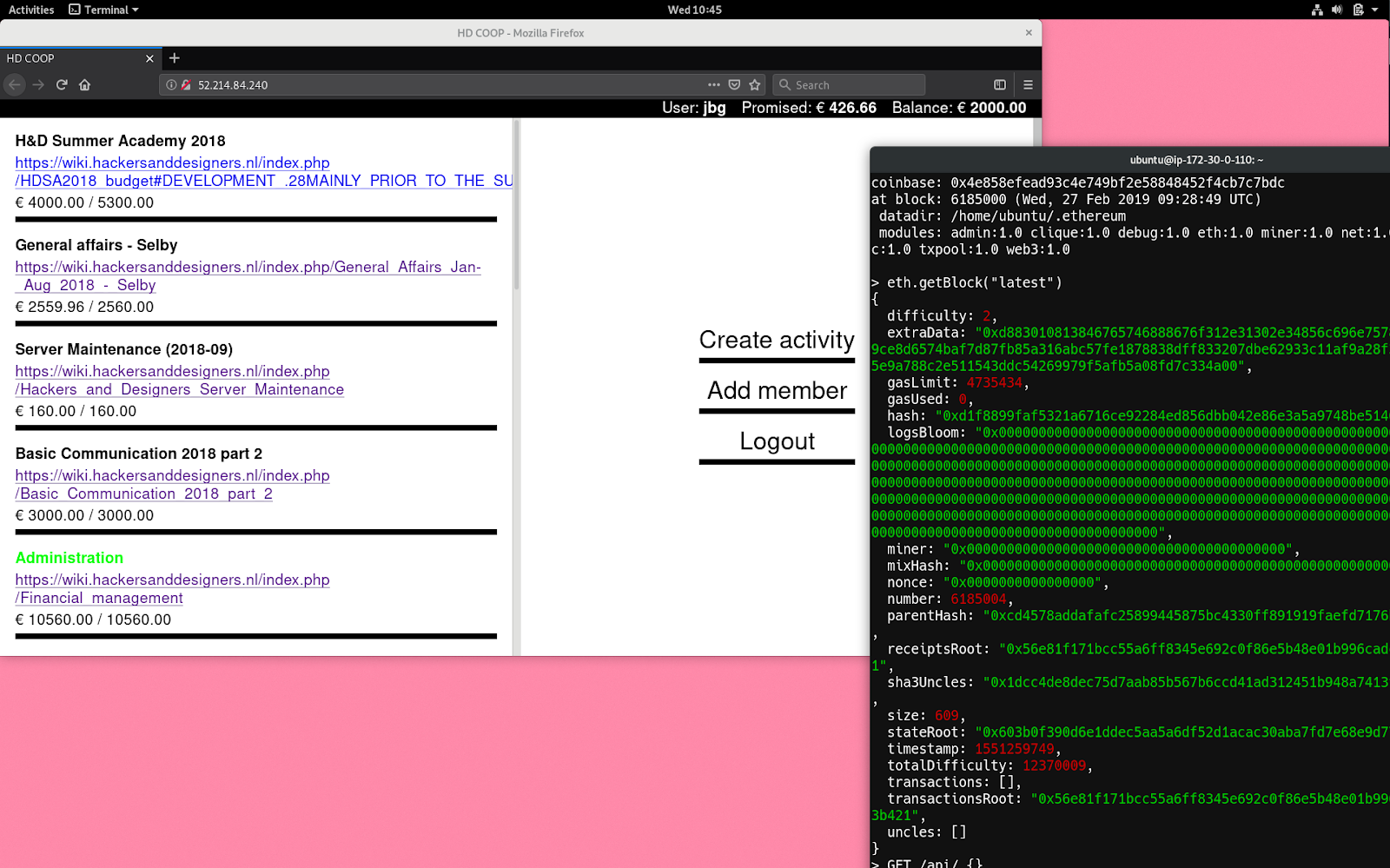Viewport: 1390px width, 868px height.
Task: Click Create activity button
Action: (777, 340)
